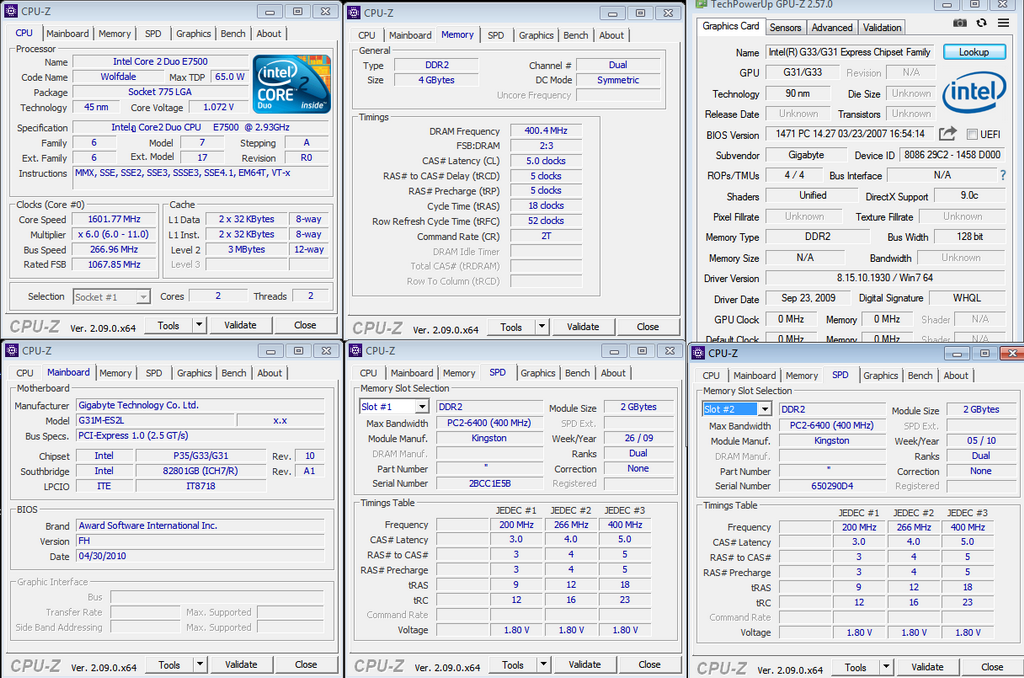Click the serial number 2BCC1E5B field

click(x=489, y=484)
